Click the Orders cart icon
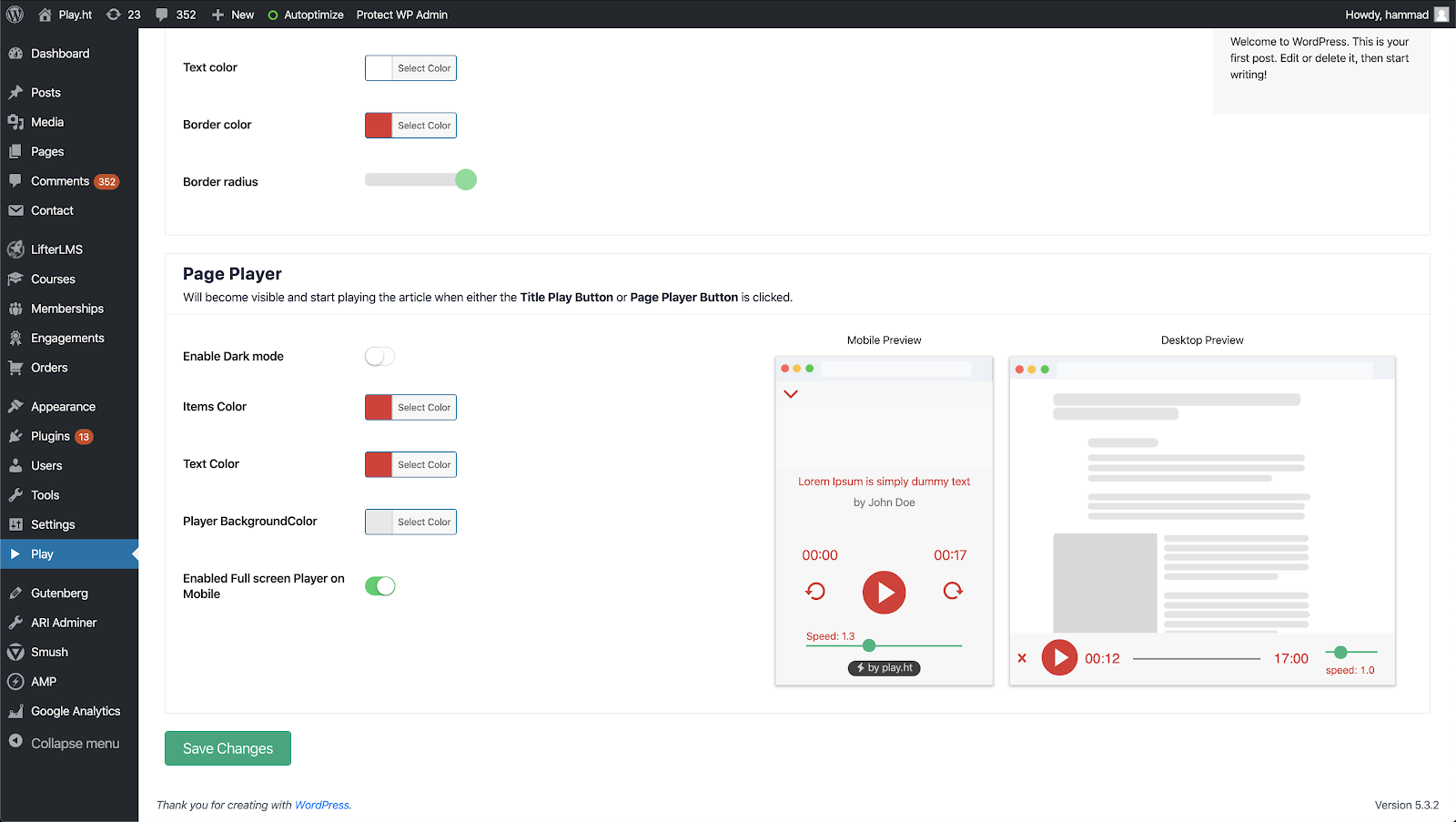 [x=15, y=368]
